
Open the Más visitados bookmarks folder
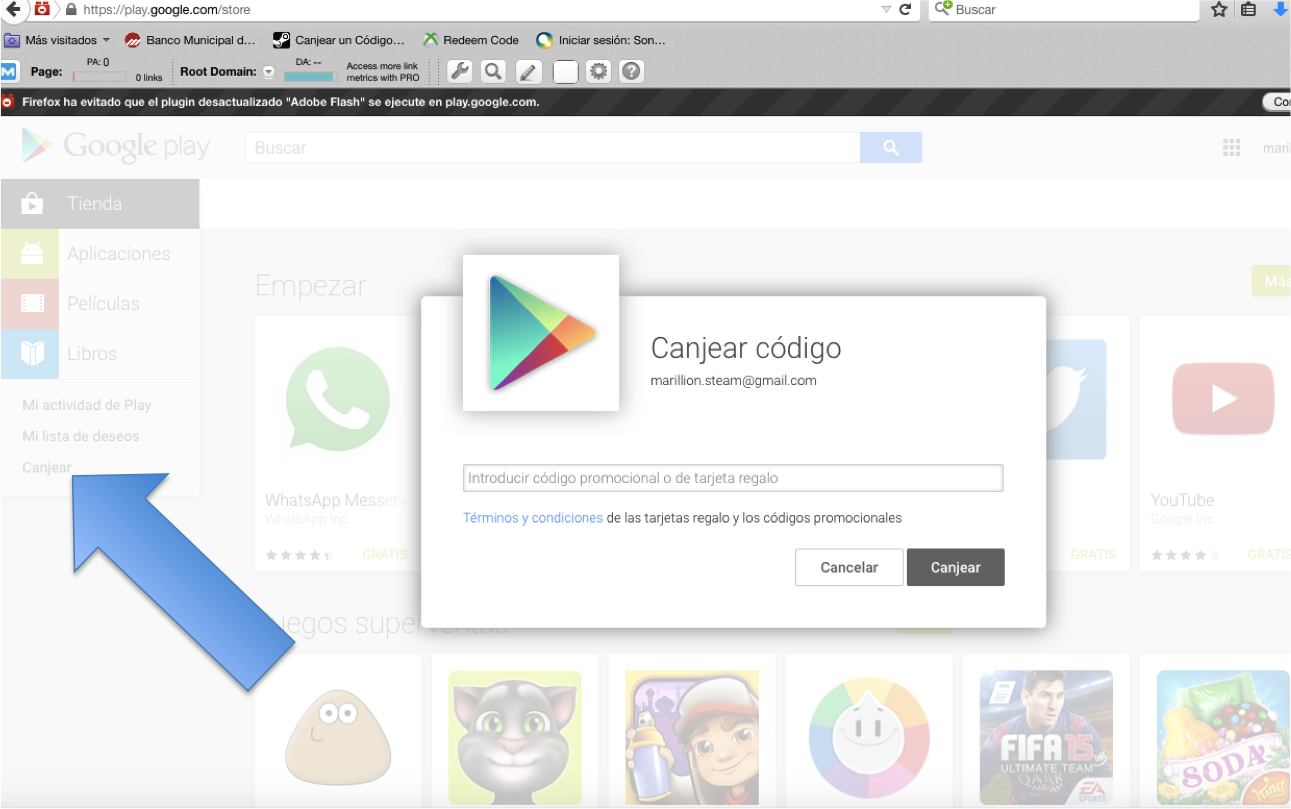point(57,40)
